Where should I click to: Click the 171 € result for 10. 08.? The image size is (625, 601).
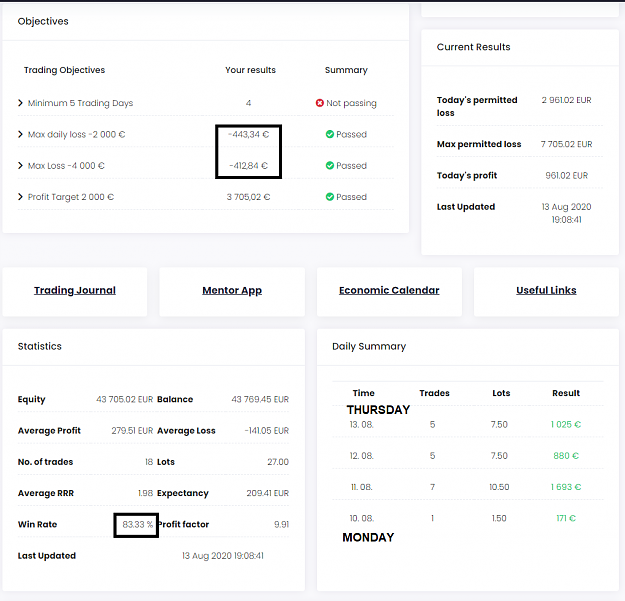pos(566,519)
